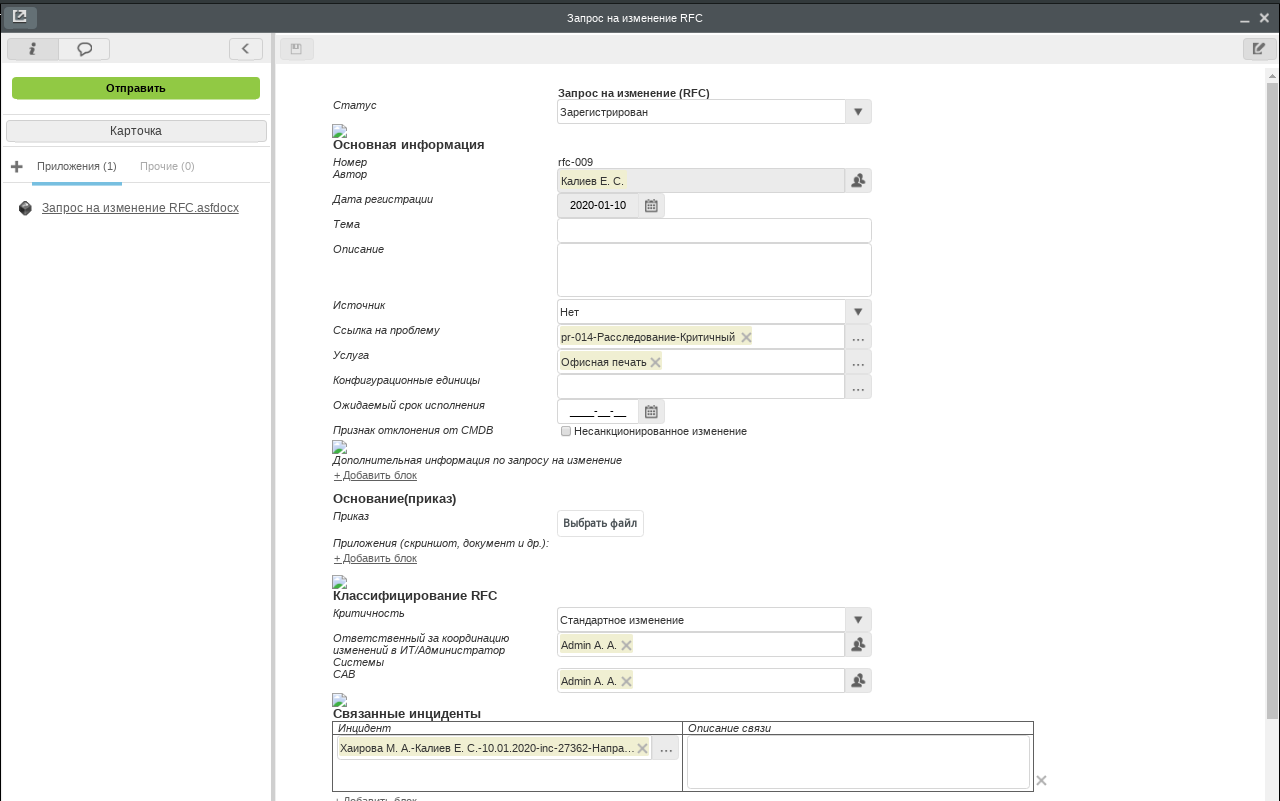Switch to Прочие (0) tab
Viewport: 1280px width, 801px height.
coord(167,166)
